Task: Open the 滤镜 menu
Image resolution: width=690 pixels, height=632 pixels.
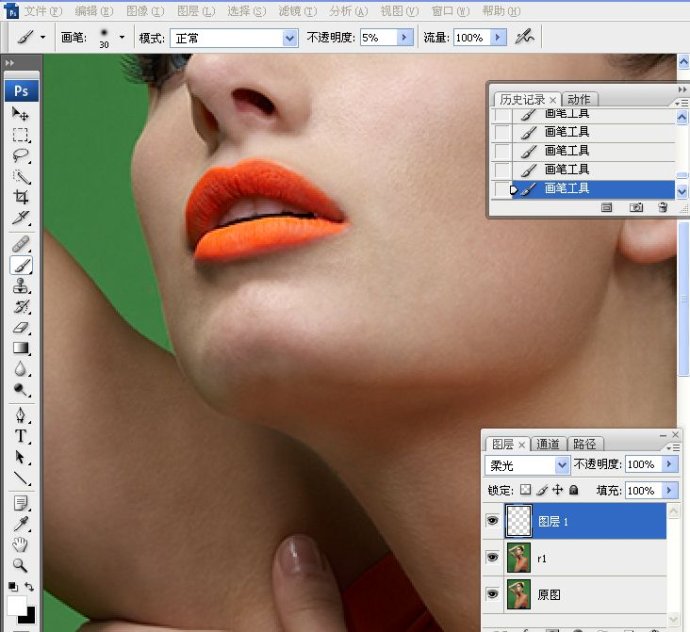Action: (x=297, y=11)
